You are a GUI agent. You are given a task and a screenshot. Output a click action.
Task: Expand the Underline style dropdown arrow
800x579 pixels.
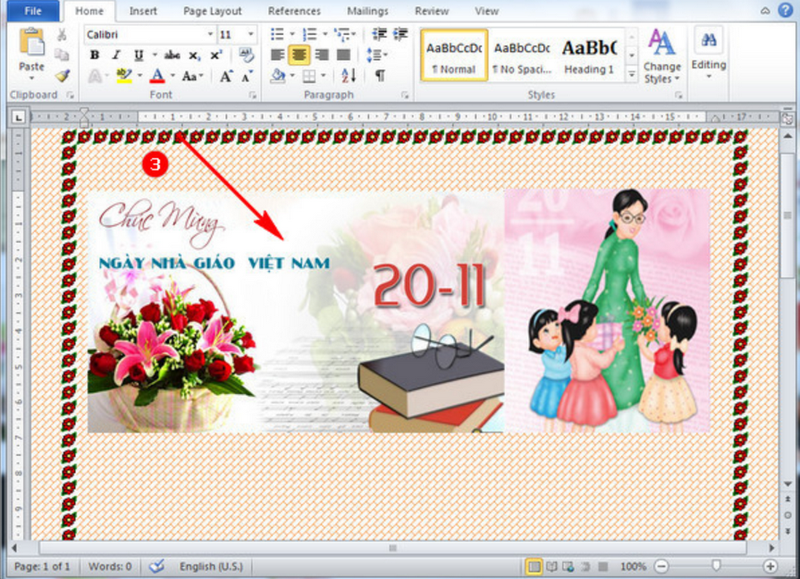pos(153,54)
